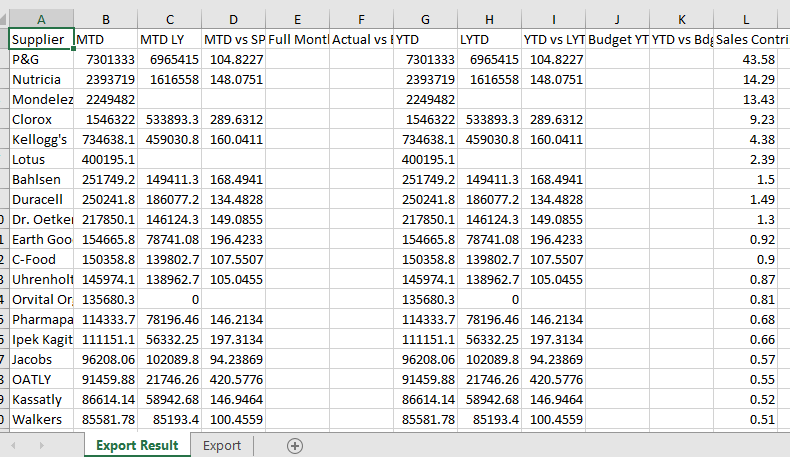The image size is (790, 457).
Task: Add a new sheet with plus icon
Action: [295, 445]
